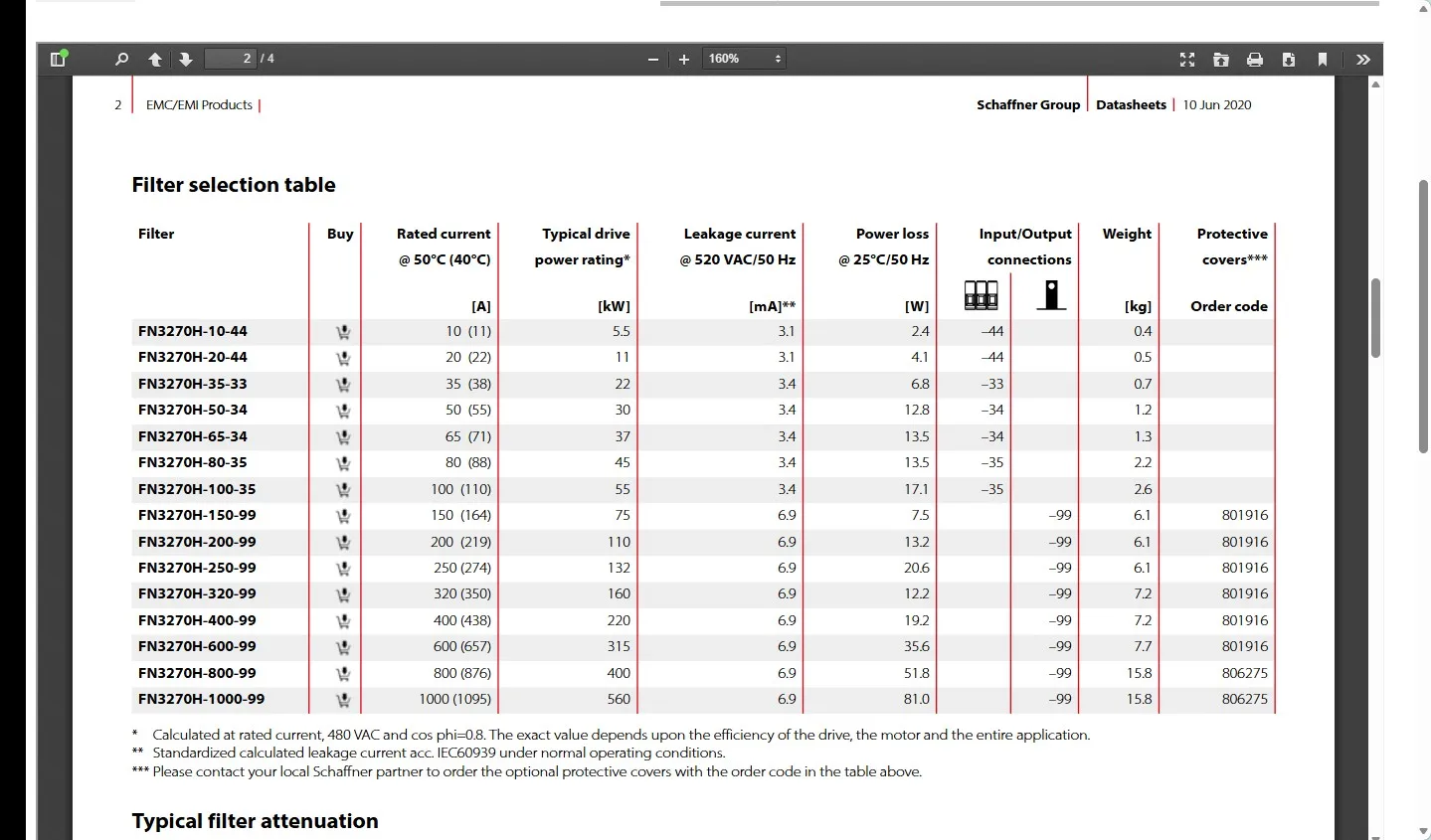
Task: Print the datasheet document
Action: pyautogui.click(x=1255, y=60)
